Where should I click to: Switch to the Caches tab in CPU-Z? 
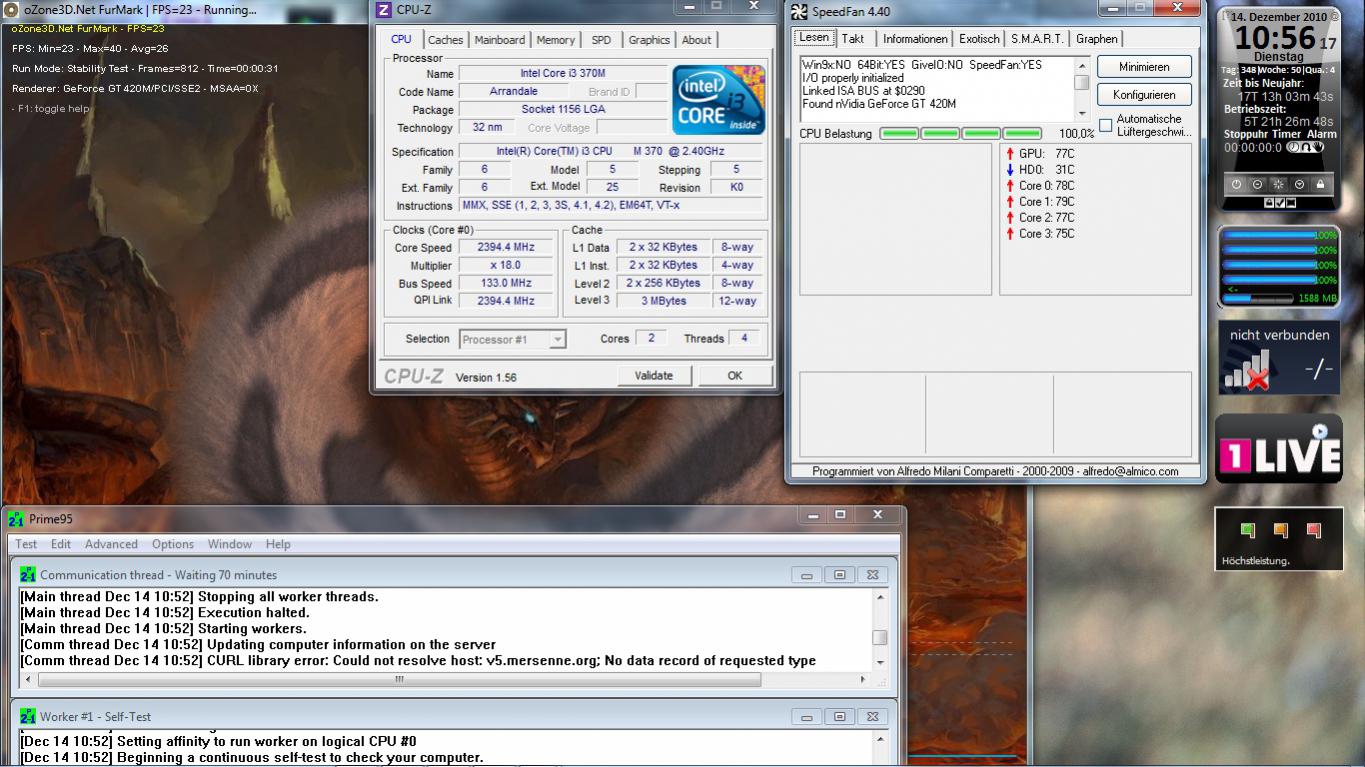(x=445, y=40)
